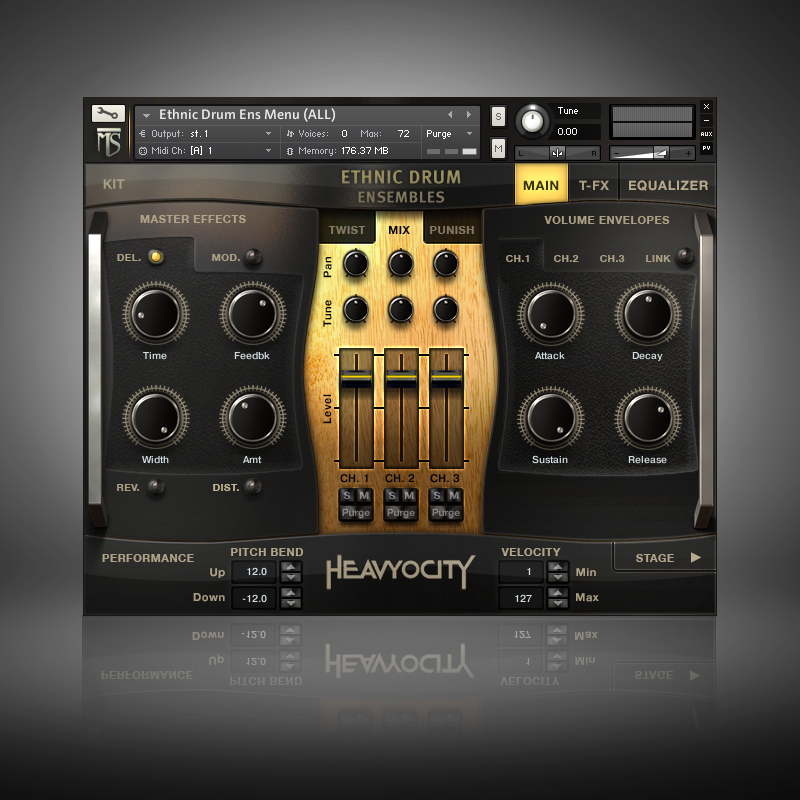Screen dimensions: 800x800
Task: Toggle the REV. effect LED
Action: 156,487
